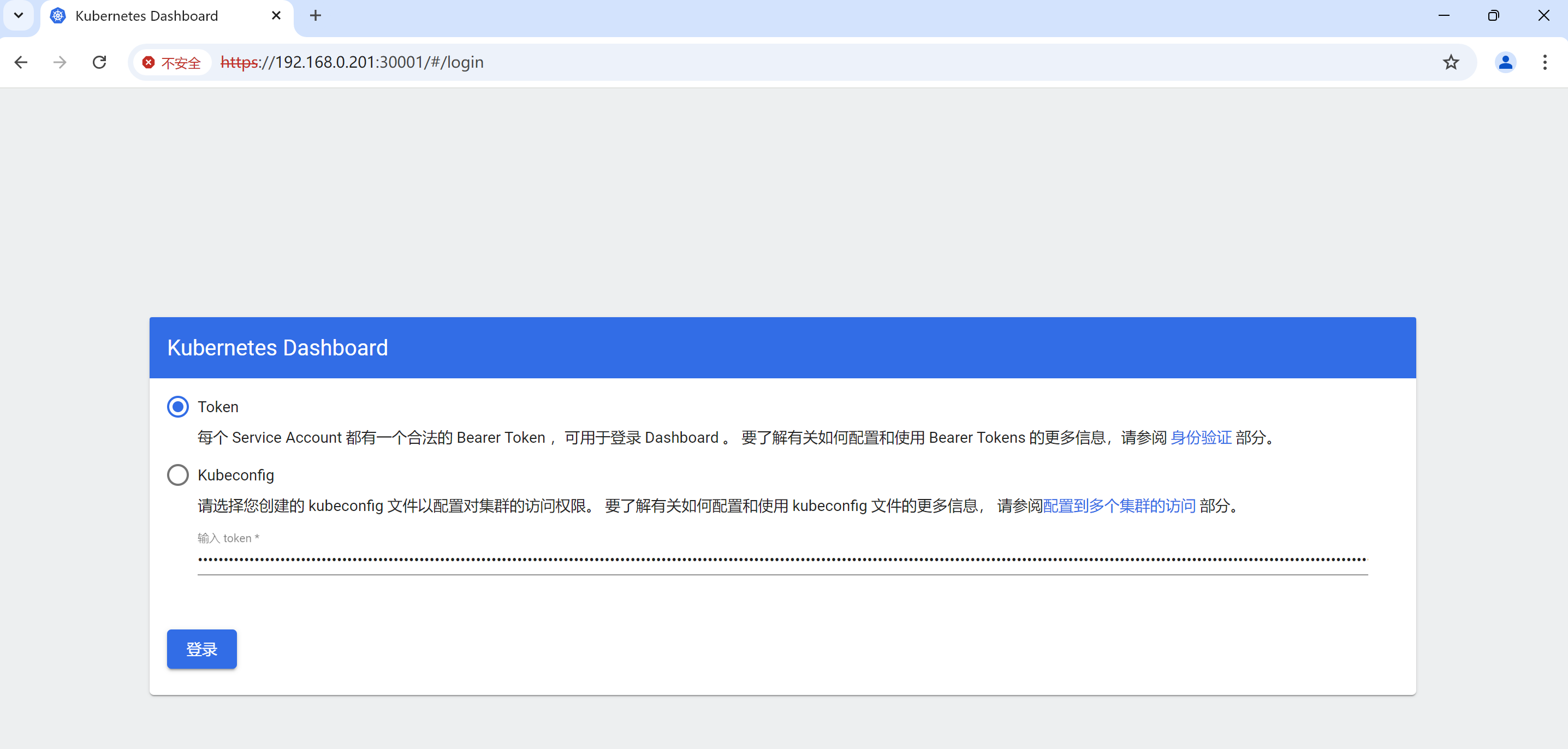Open the not secure site info badge
The image size is (1568, 749).
pos(173,62)
